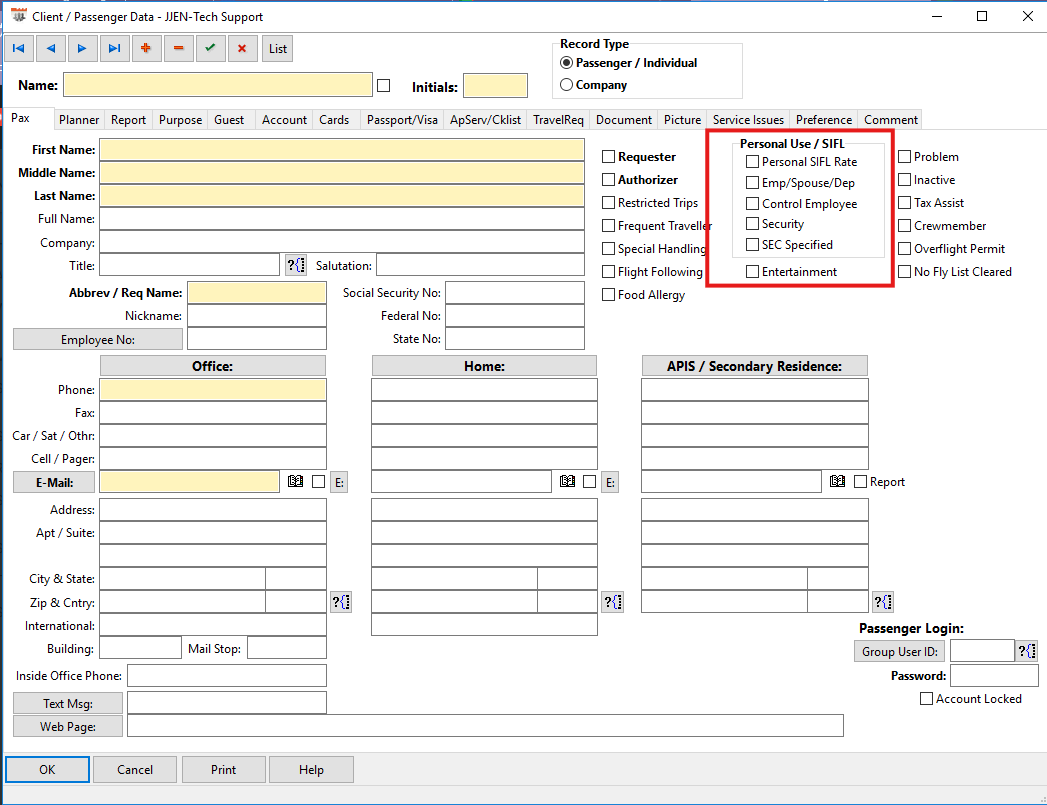Check Food Allergy option
Image resolution: width=1047 pixels, height=805 pixels.
click(608, 294)
